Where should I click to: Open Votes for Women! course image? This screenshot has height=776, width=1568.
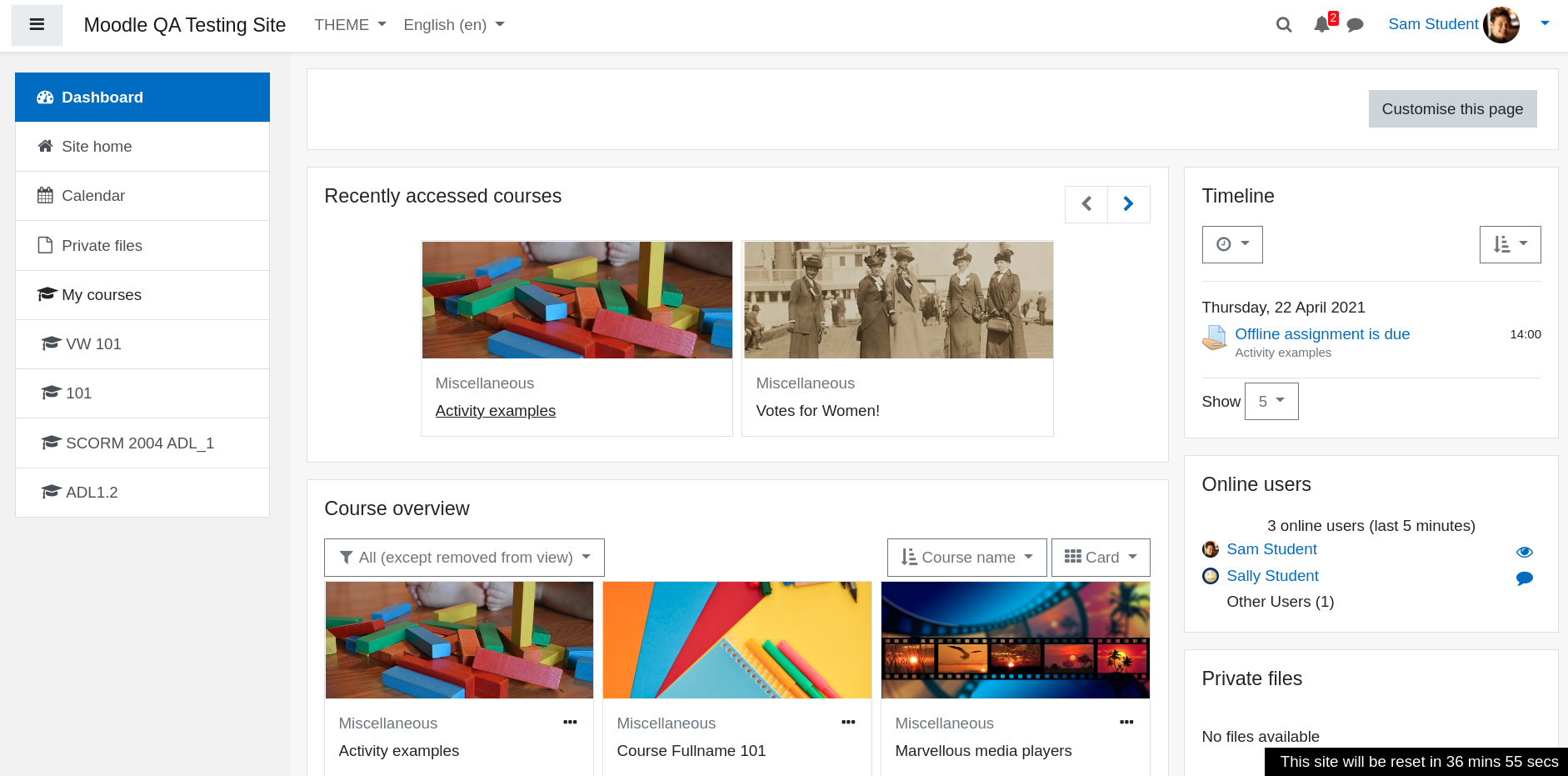(898, 300)
